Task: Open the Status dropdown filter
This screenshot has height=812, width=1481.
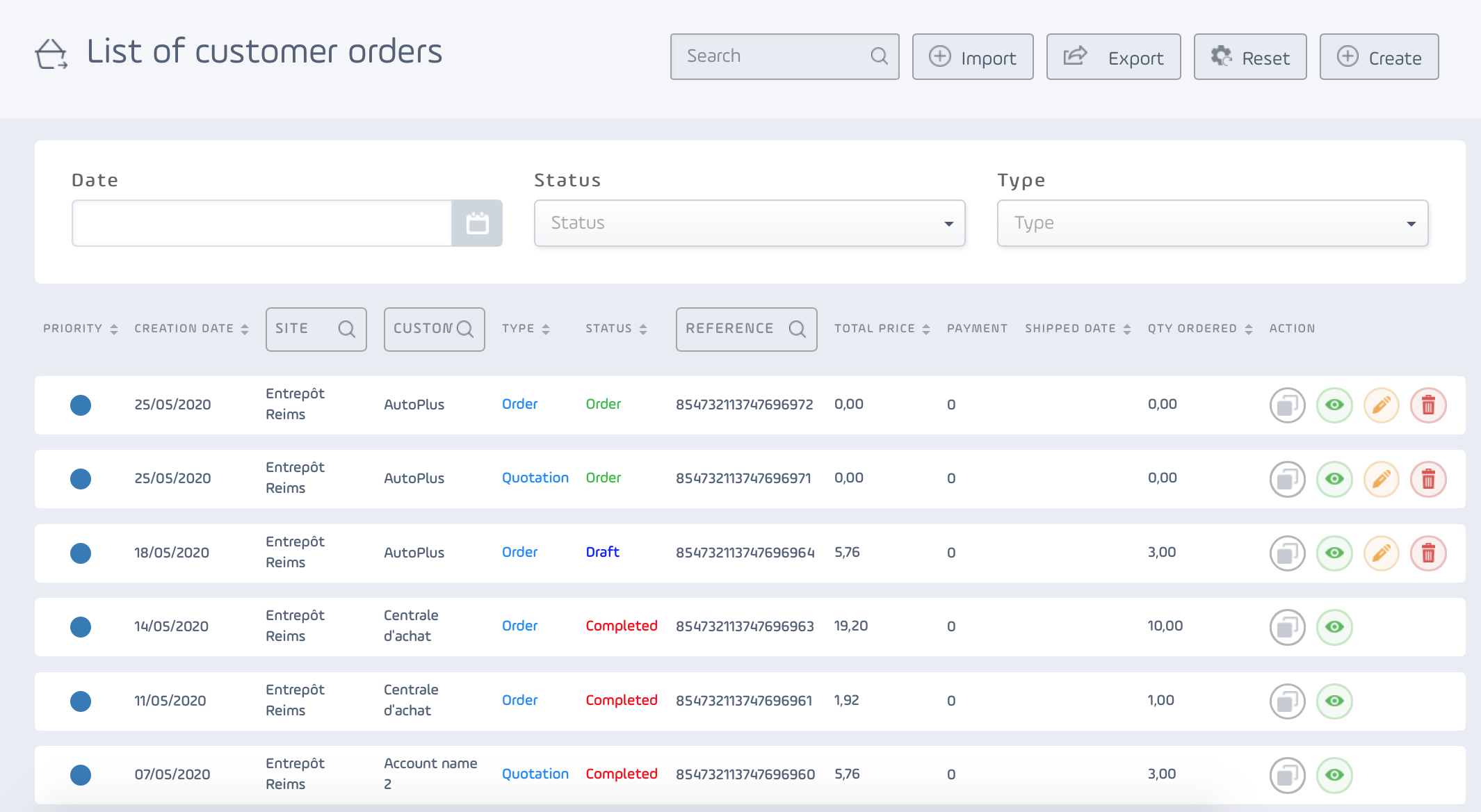Action: [750, 223]
